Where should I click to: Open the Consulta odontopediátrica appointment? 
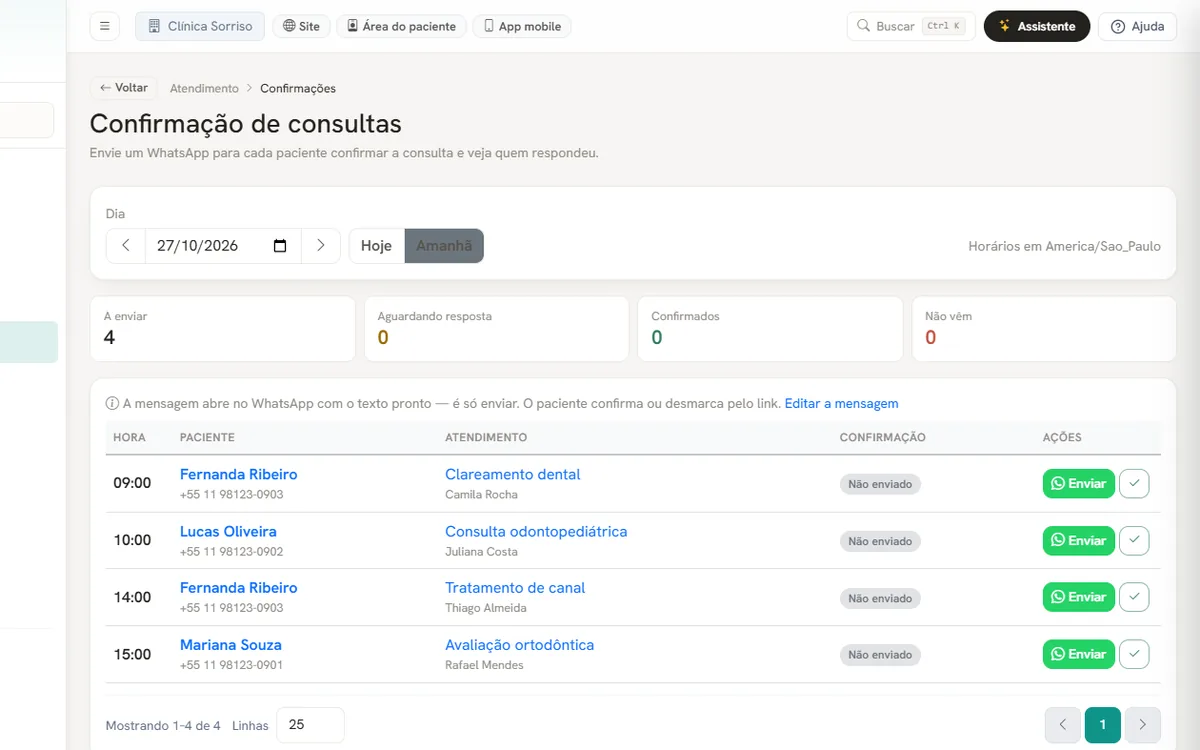click(x=536, y=531)
